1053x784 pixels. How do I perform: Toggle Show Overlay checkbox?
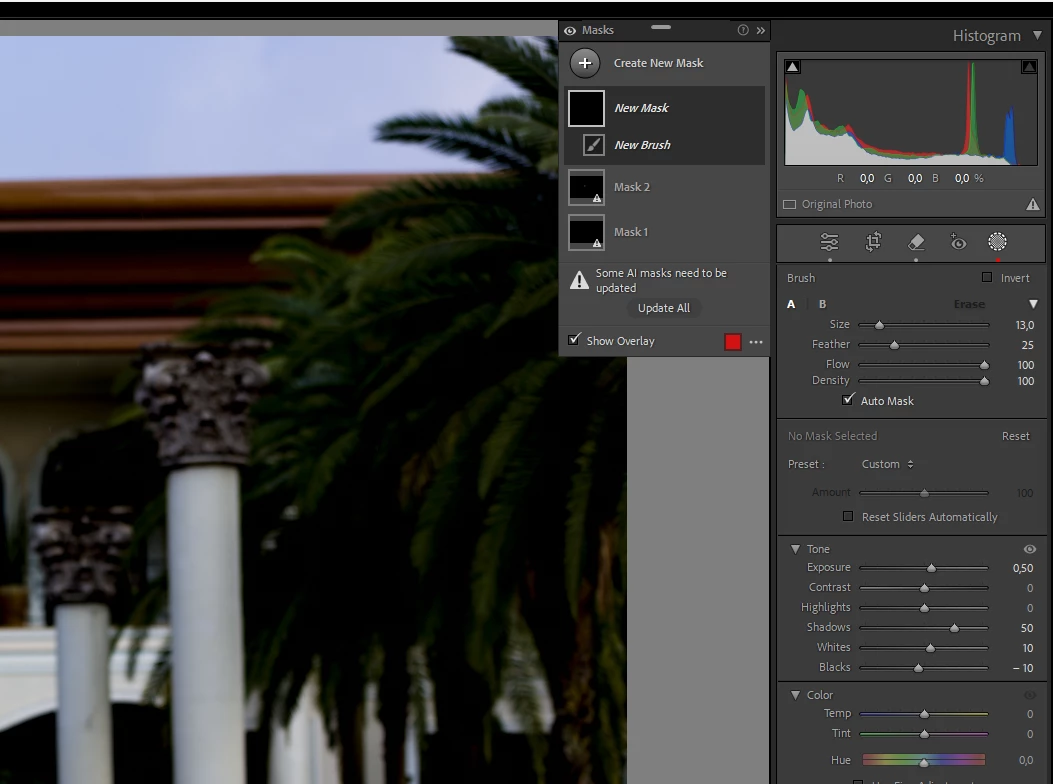pos(574,340)
